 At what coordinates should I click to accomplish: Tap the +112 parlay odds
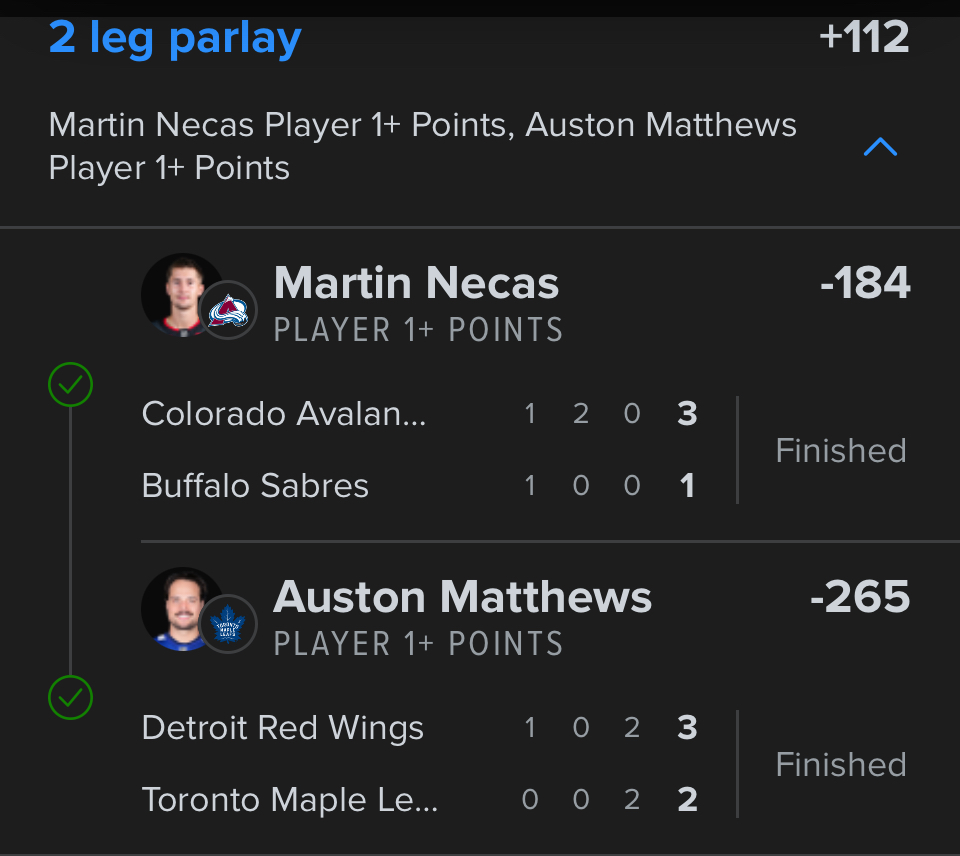(863, 38)
